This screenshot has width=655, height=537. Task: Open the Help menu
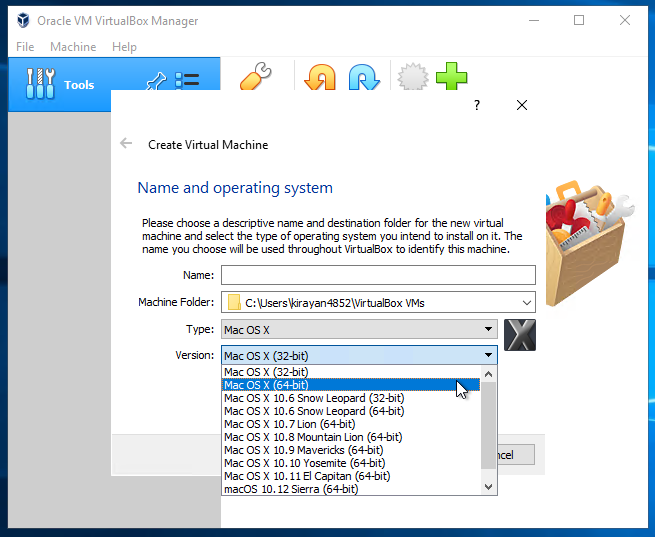click(124, 47)
